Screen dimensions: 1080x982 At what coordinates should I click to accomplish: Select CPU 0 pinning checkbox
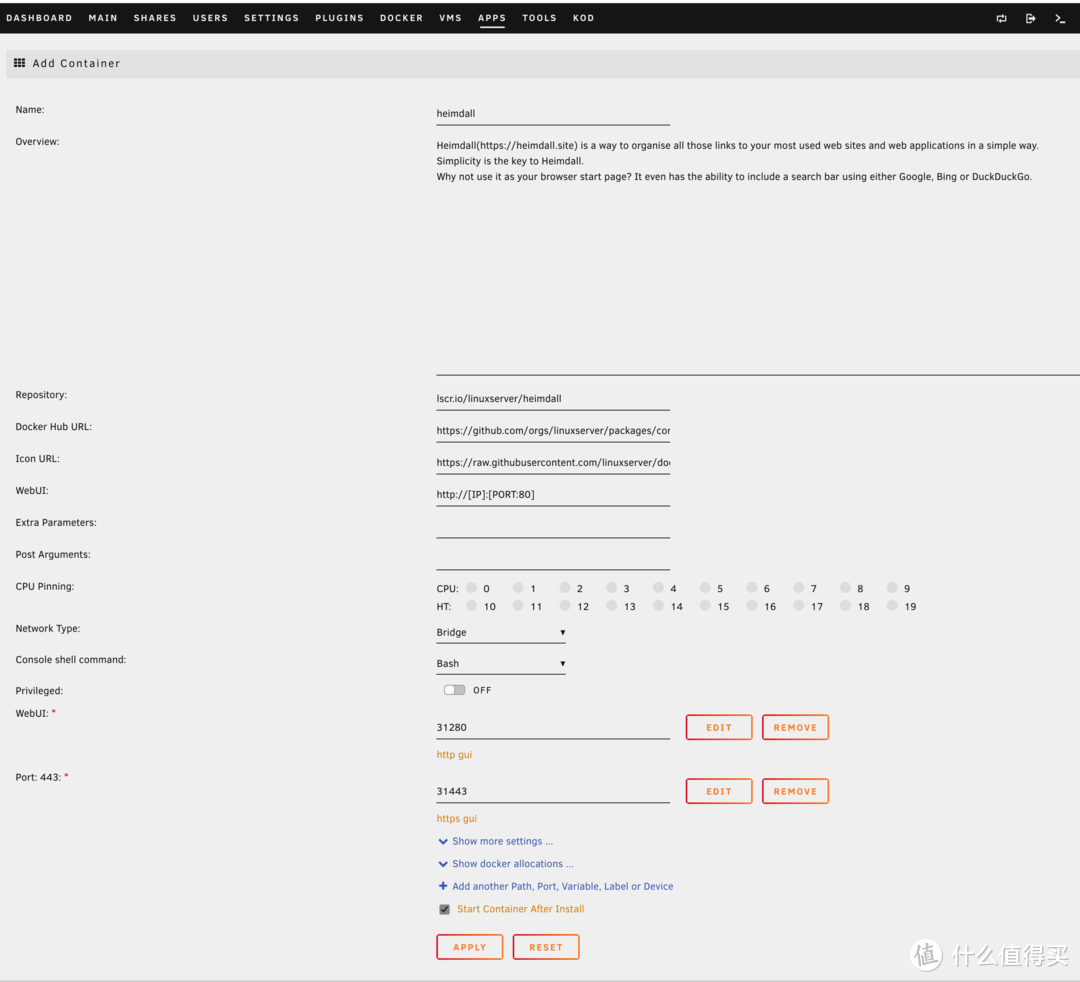pos(471,588)
